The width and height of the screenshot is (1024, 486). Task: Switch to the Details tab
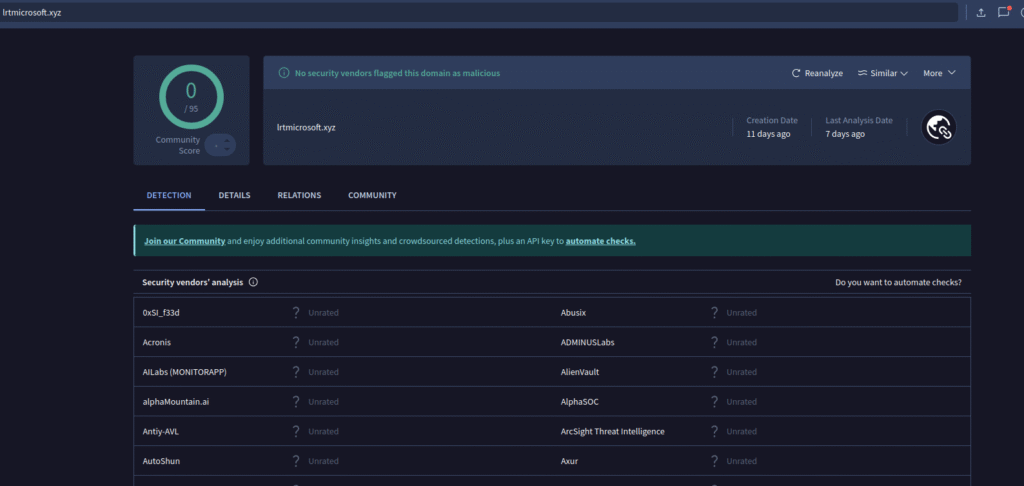coord(234,195)
